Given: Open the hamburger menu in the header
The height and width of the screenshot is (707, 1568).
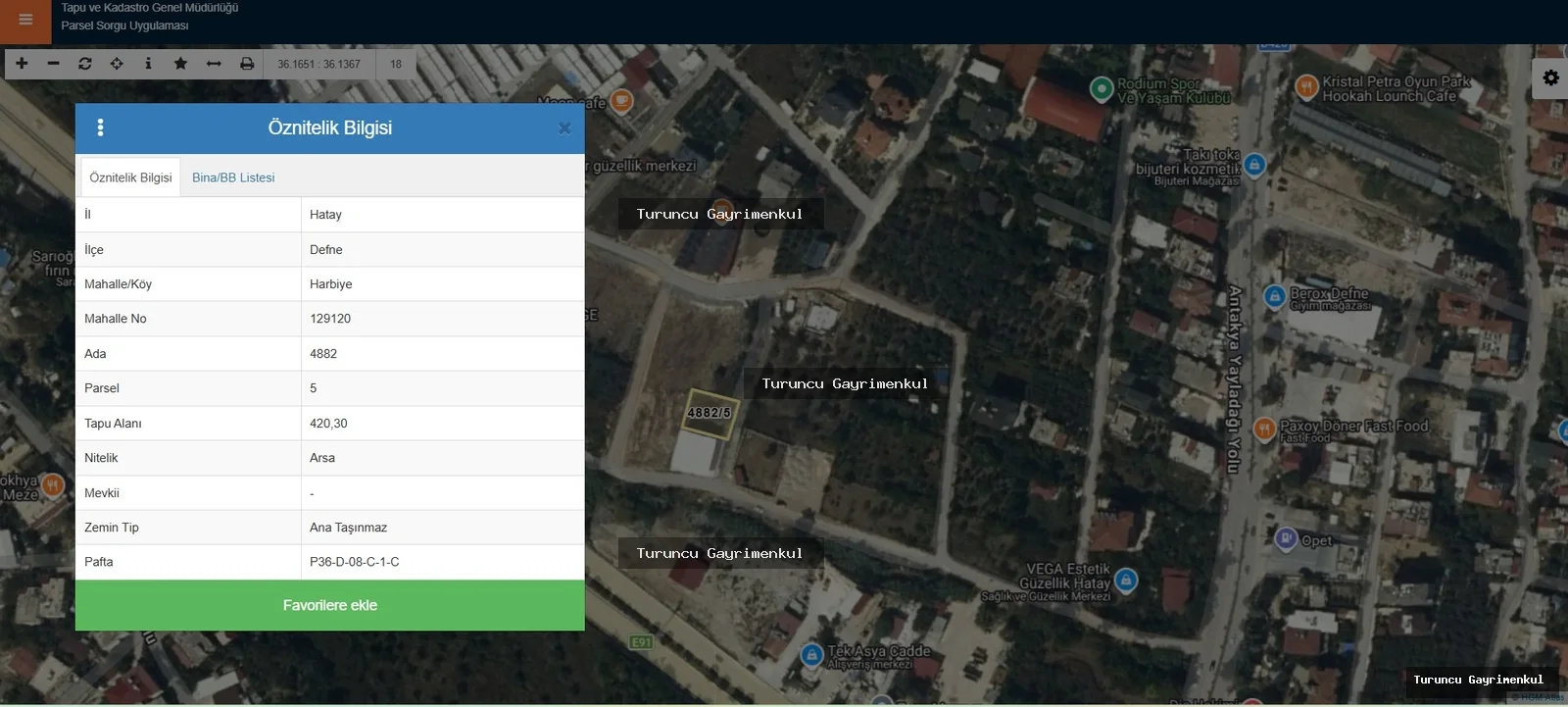Looking at the screenshot, I should click(25, 20).
